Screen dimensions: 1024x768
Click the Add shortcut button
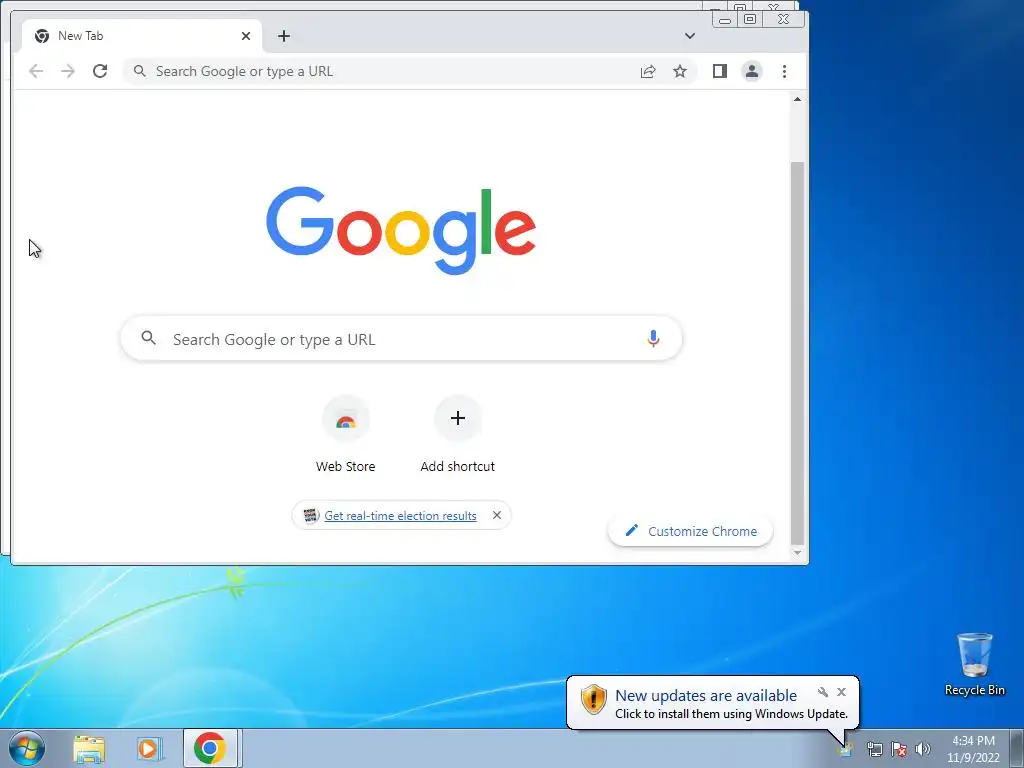tap(458, 434)
